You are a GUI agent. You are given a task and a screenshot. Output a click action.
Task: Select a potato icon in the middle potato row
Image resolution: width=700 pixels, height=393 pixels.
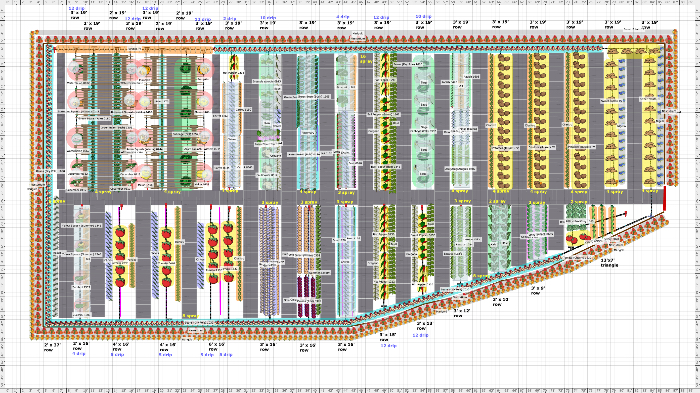[x=541, y=120]
